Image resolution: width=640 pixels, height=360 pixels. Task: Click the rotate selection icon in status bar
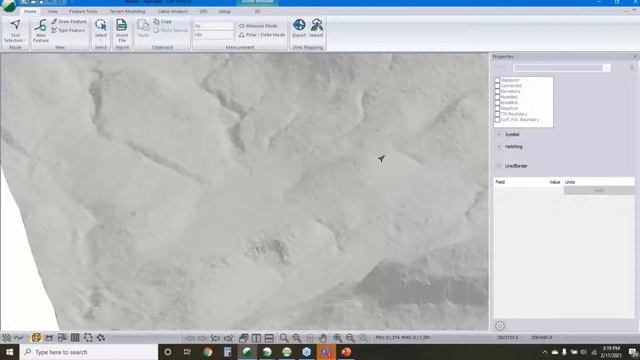tap(88, 338)
